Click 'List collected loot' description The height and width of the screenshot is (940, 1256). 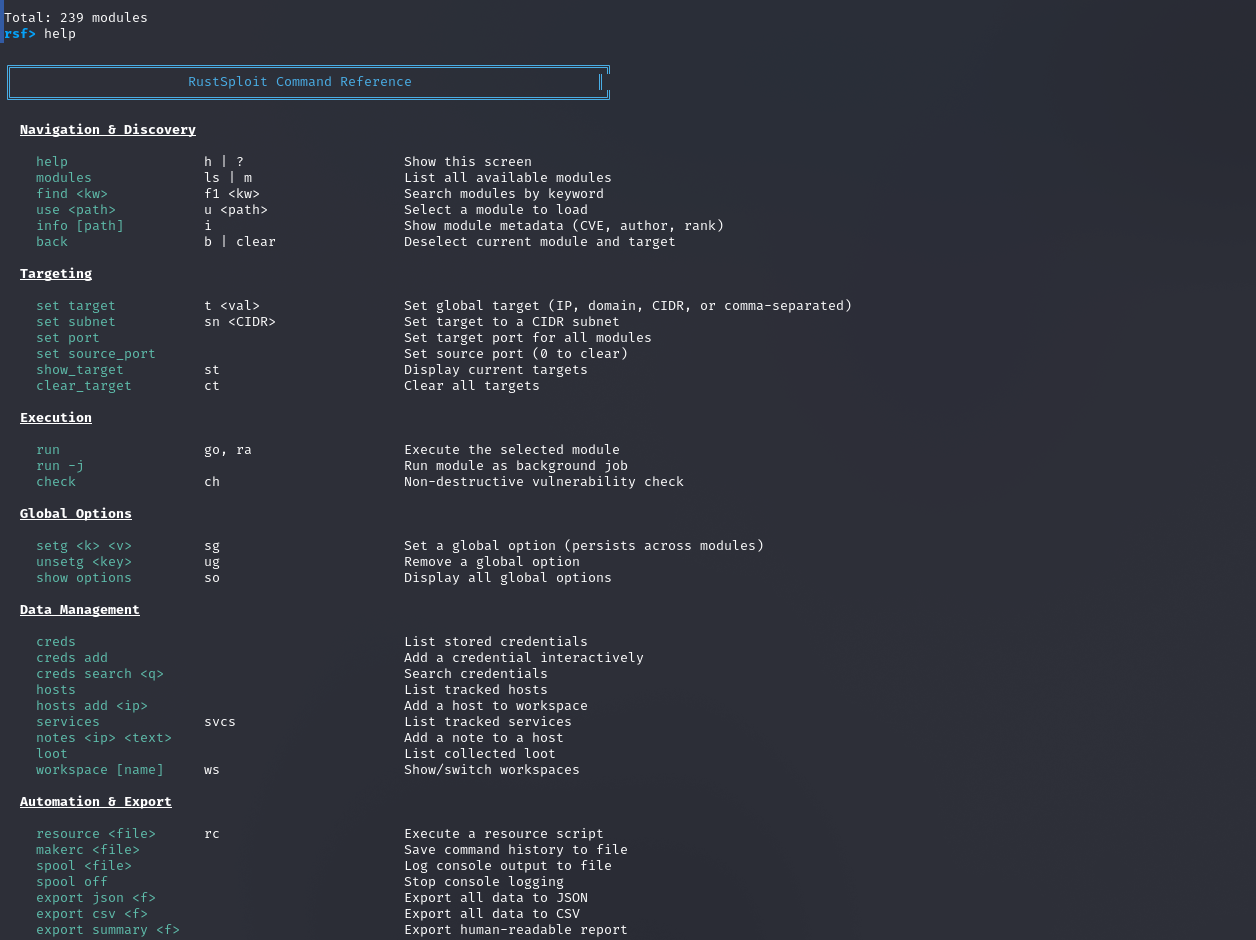[480, 754]
